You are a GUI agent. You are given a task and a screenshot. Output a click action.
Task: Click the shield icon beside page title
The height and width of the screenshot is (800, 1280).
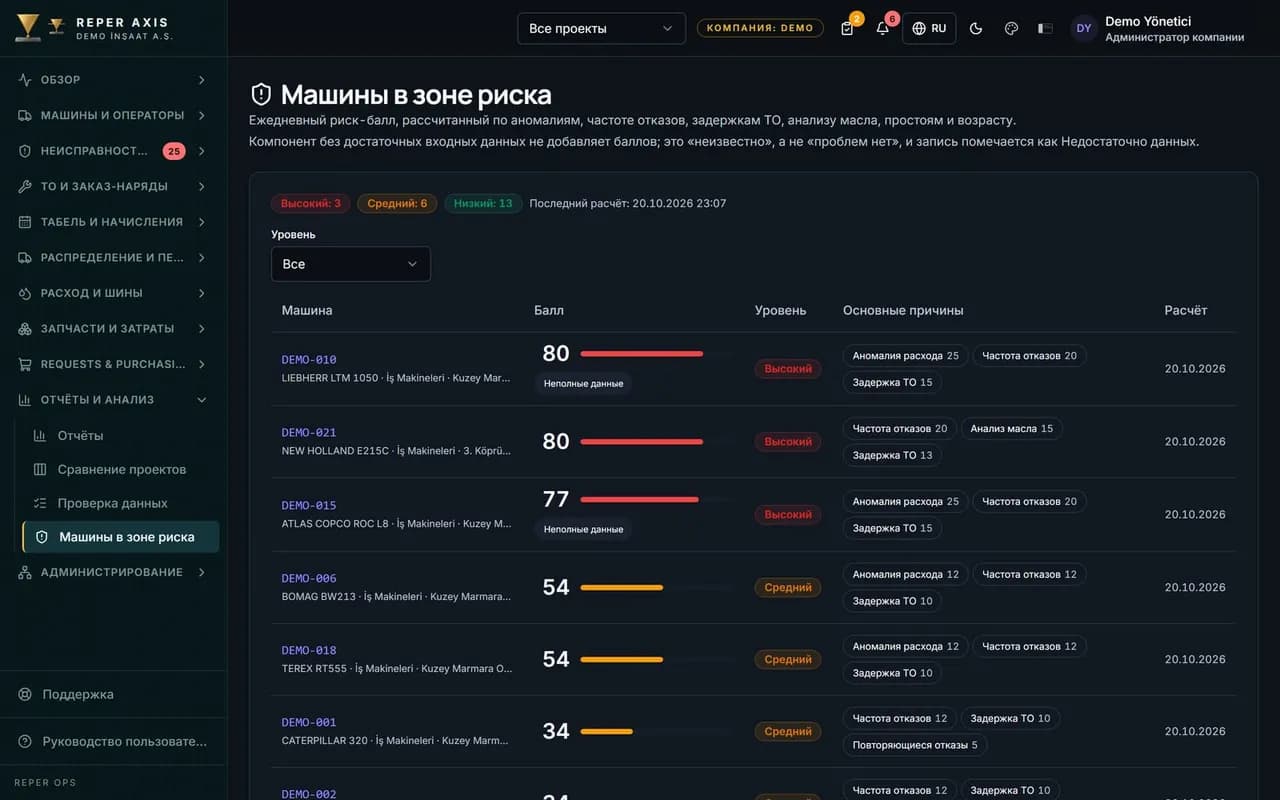coord(261,95)
